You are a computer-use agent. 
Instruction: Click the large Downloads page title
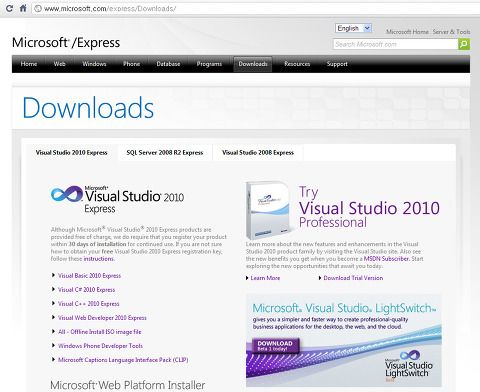(x=88, y=108)
